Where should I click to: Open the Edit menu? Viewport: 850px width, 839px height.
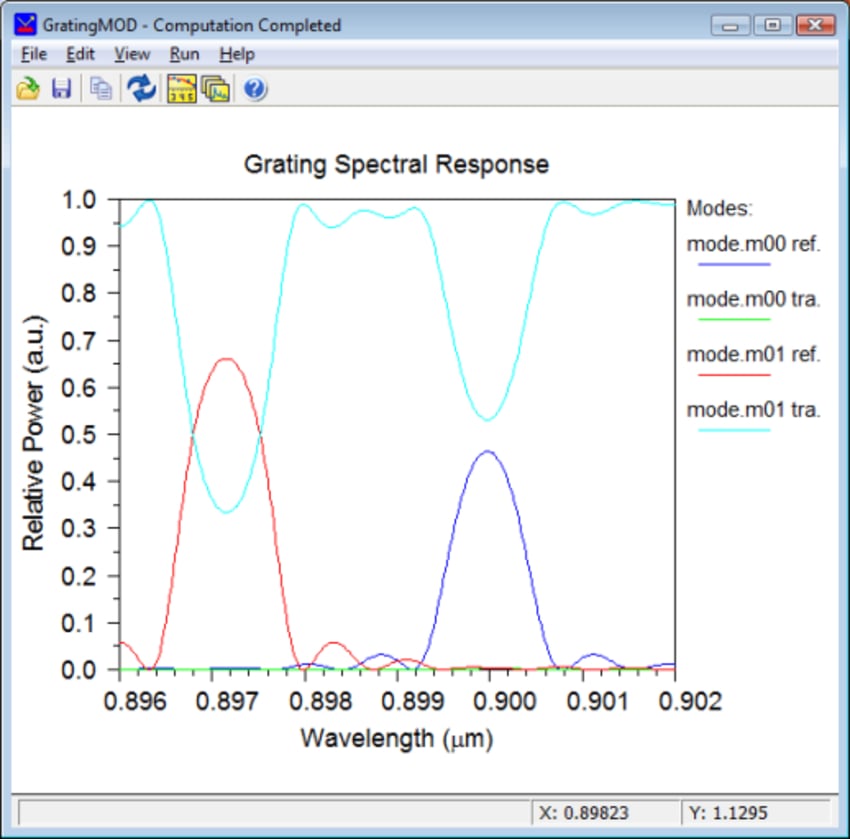tap(80, 54)
